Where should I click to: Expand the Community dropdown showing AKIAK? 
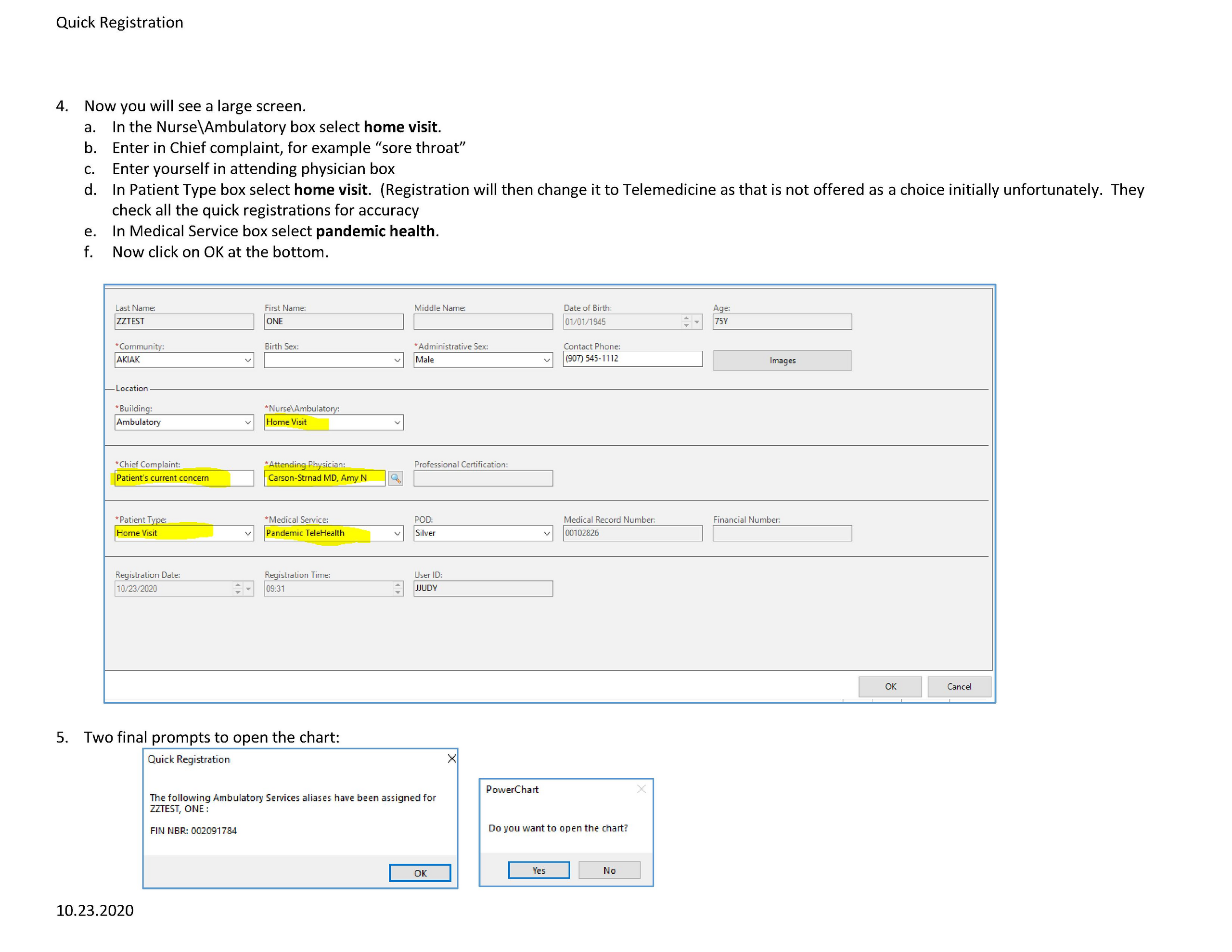point(248,360)
